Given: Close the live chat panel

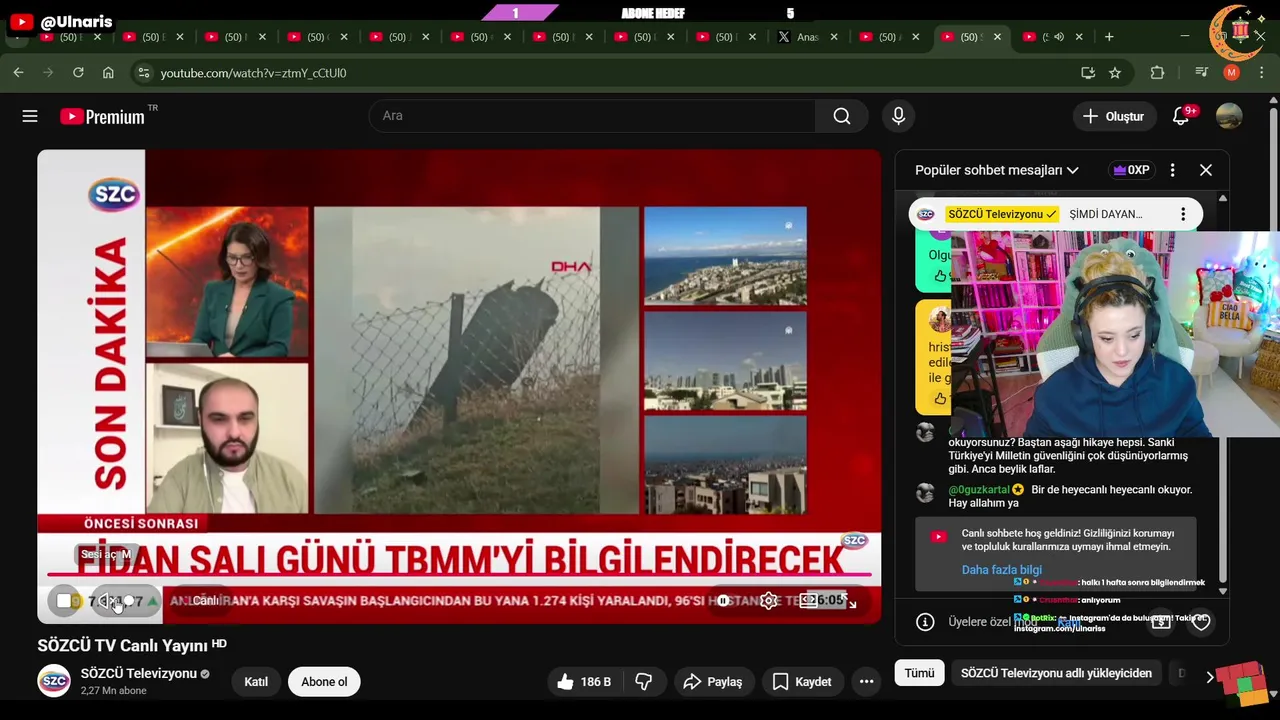Looking at the screenshot, I should [x=1206, y=170].
